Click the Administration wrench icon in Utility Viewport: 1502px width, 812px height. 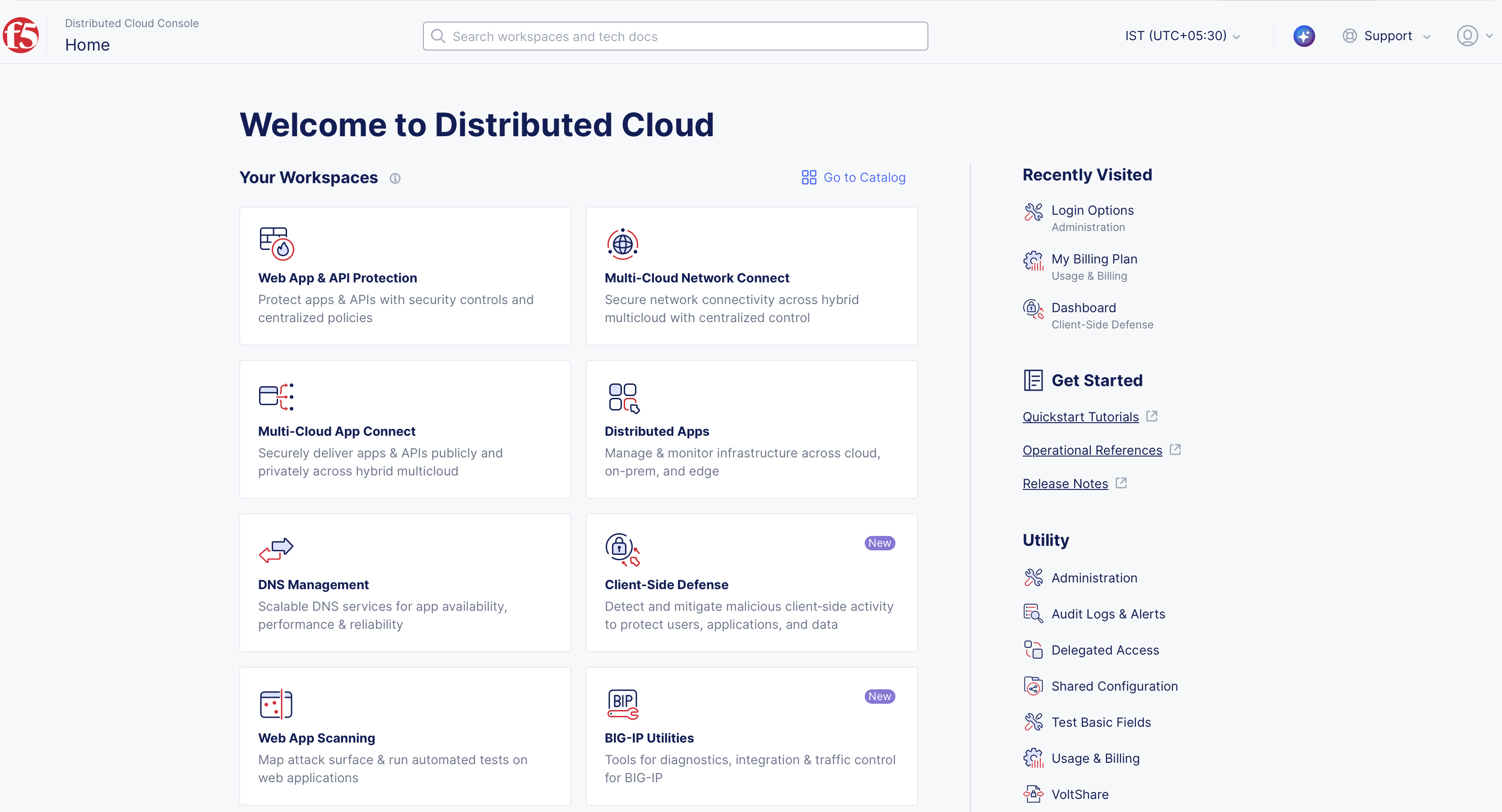pos(1033,578)
